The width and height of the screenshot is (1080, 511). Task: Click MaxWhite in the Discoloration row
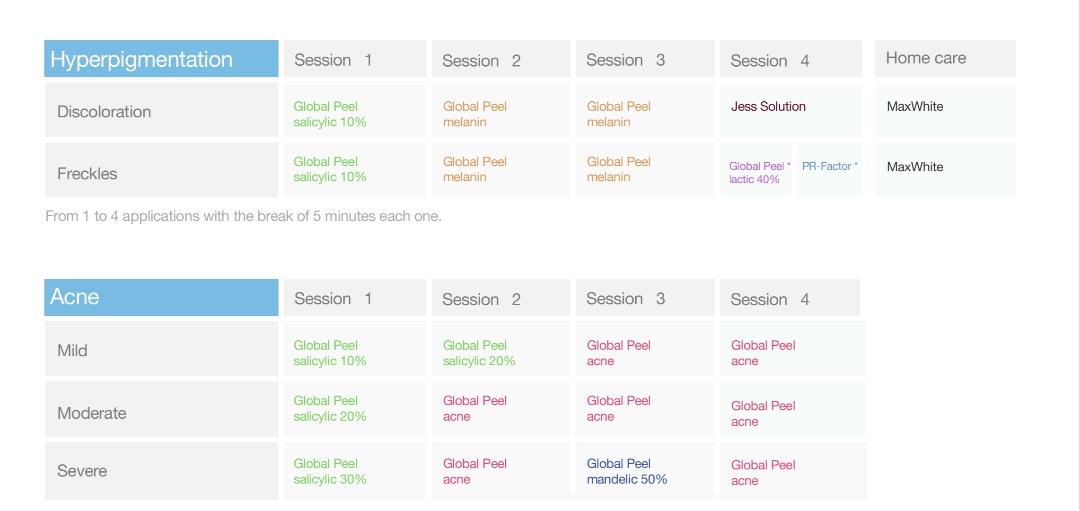pyautogui.click(x=915, y=107)
